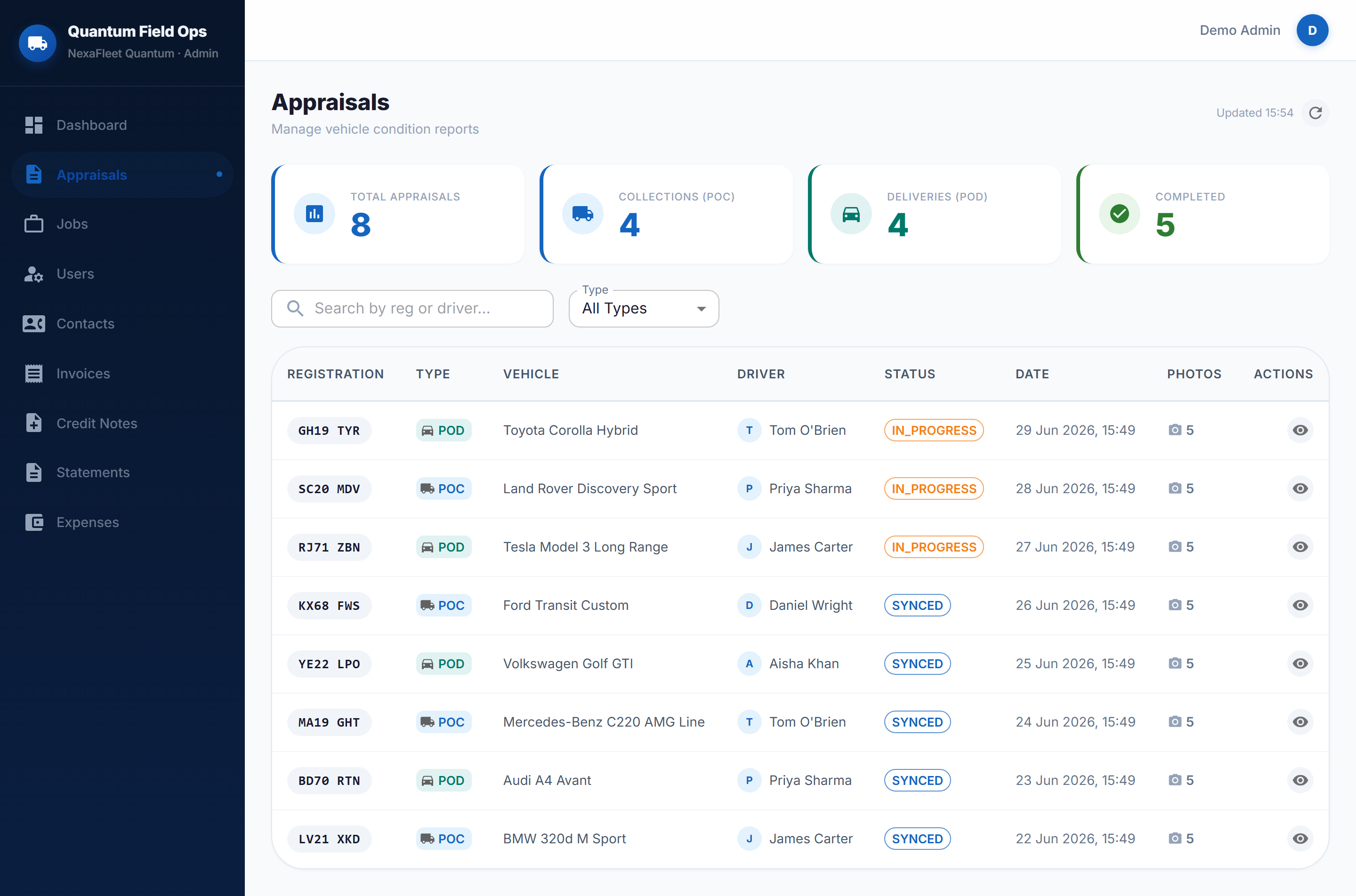Click the Credit Notes plus-document icon

coord(34,423)
